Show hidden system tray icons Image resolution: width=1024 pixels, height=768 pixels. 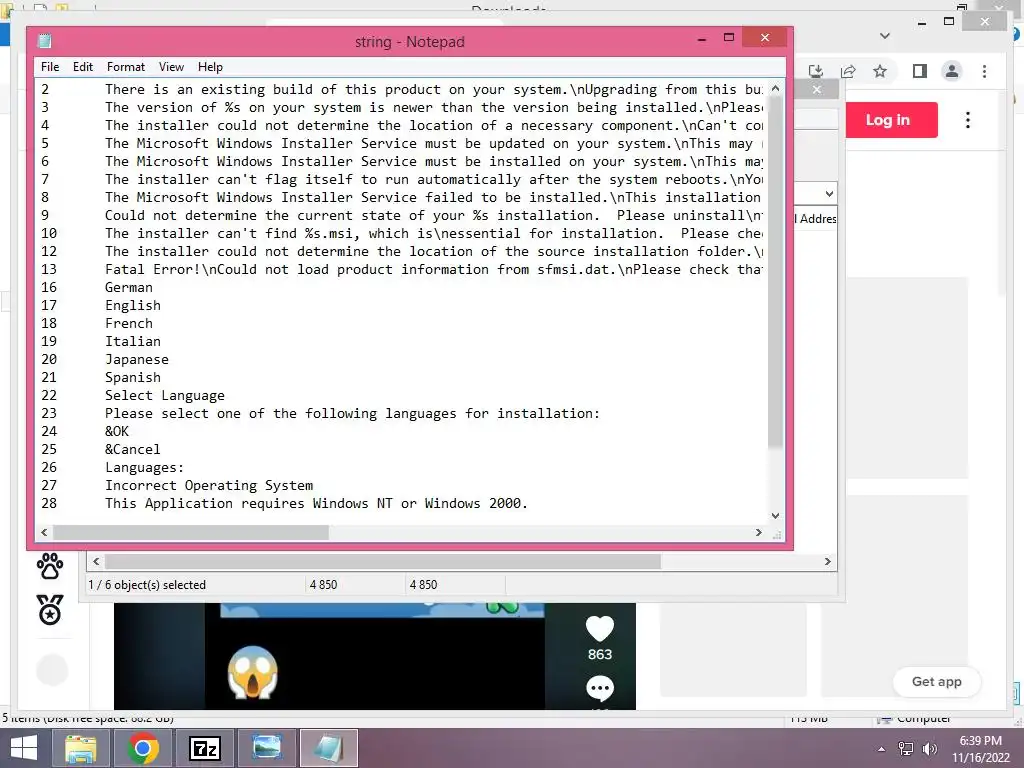[x=882, y=749]
